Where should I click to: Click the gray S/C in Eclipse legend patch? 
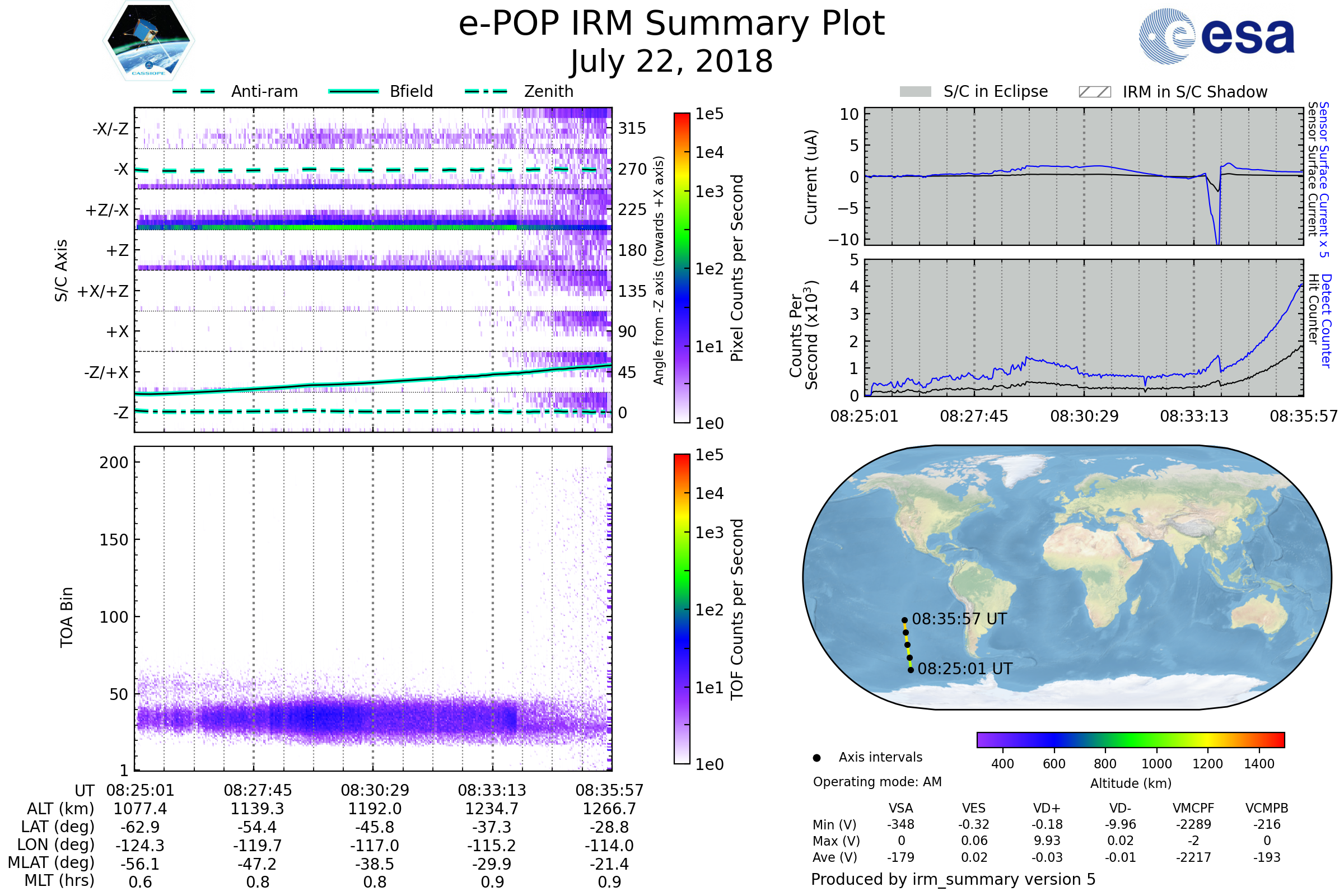tap(915, 92)
